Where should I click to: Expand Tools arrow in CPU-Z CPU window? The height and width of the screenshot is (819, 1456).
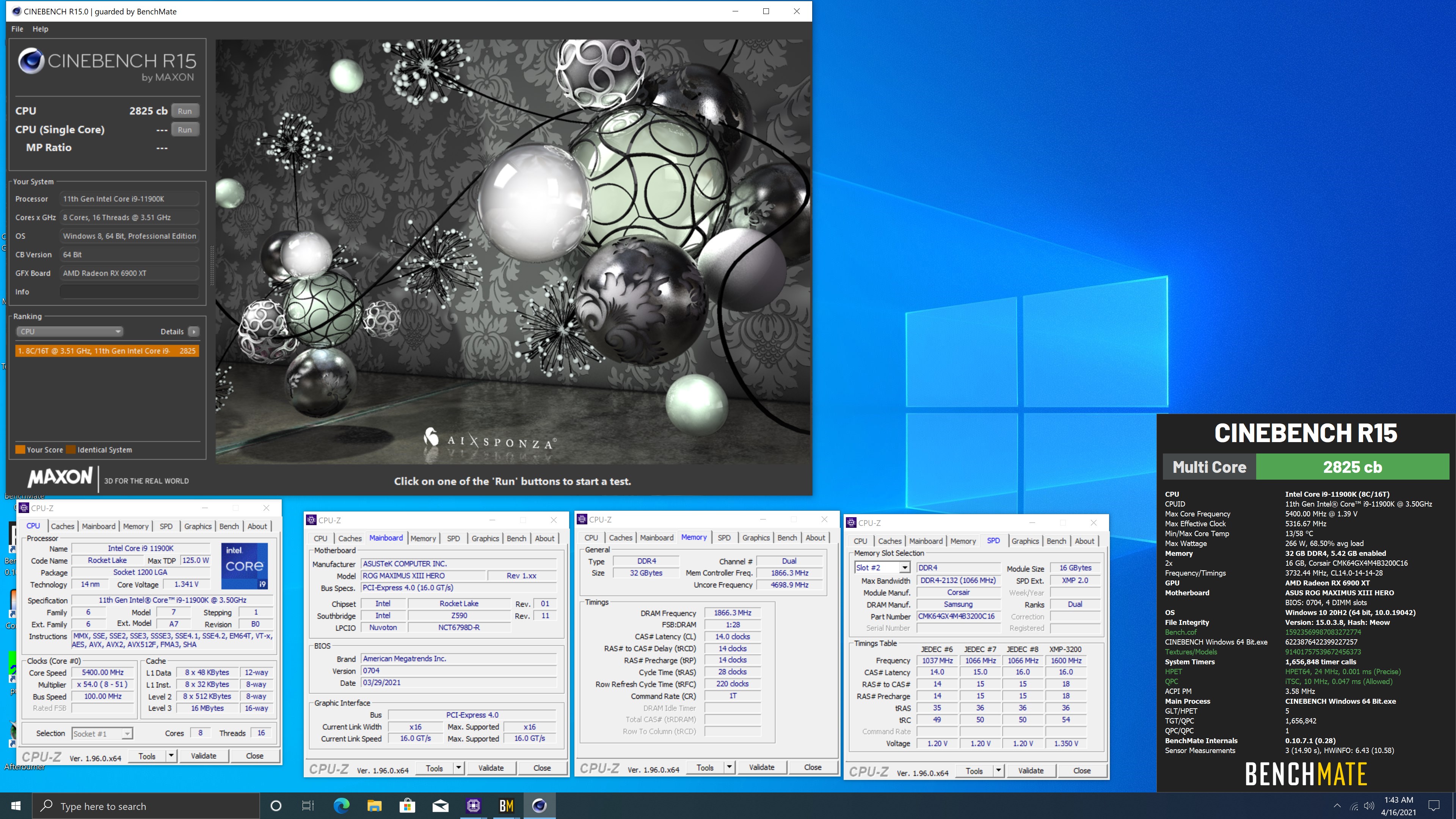171,756
